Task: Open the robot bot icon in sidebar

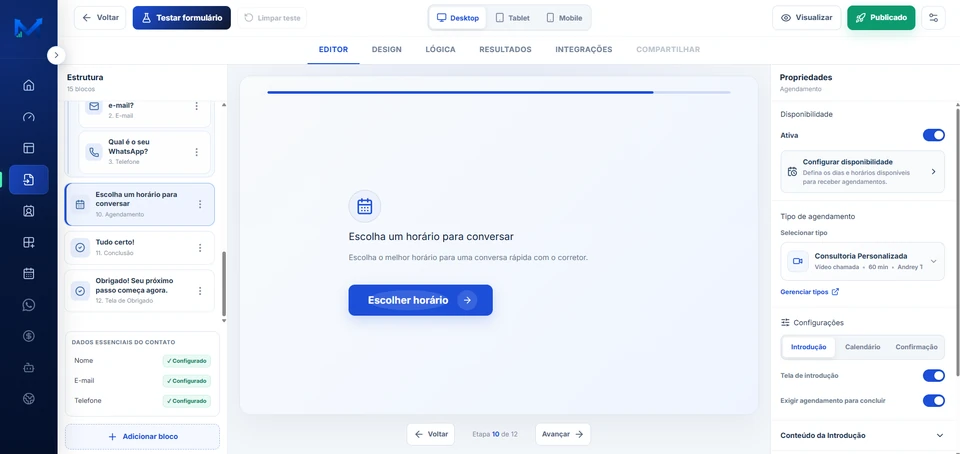Action: click(x=29, y=368)
